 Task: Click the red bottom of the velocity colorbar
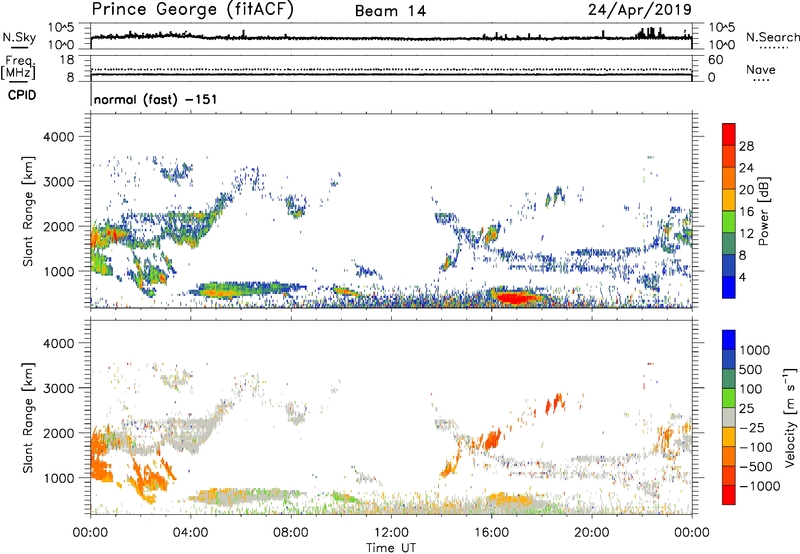pyautogui.click(x=729, y=495)
